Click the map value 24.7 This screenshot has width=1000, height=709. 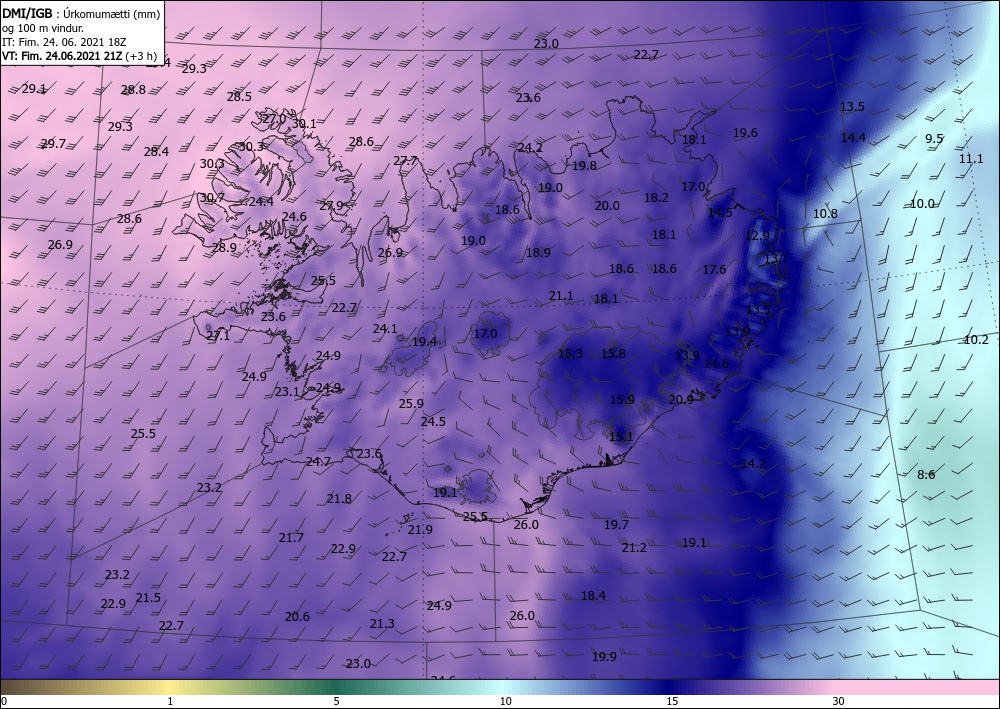318,462
